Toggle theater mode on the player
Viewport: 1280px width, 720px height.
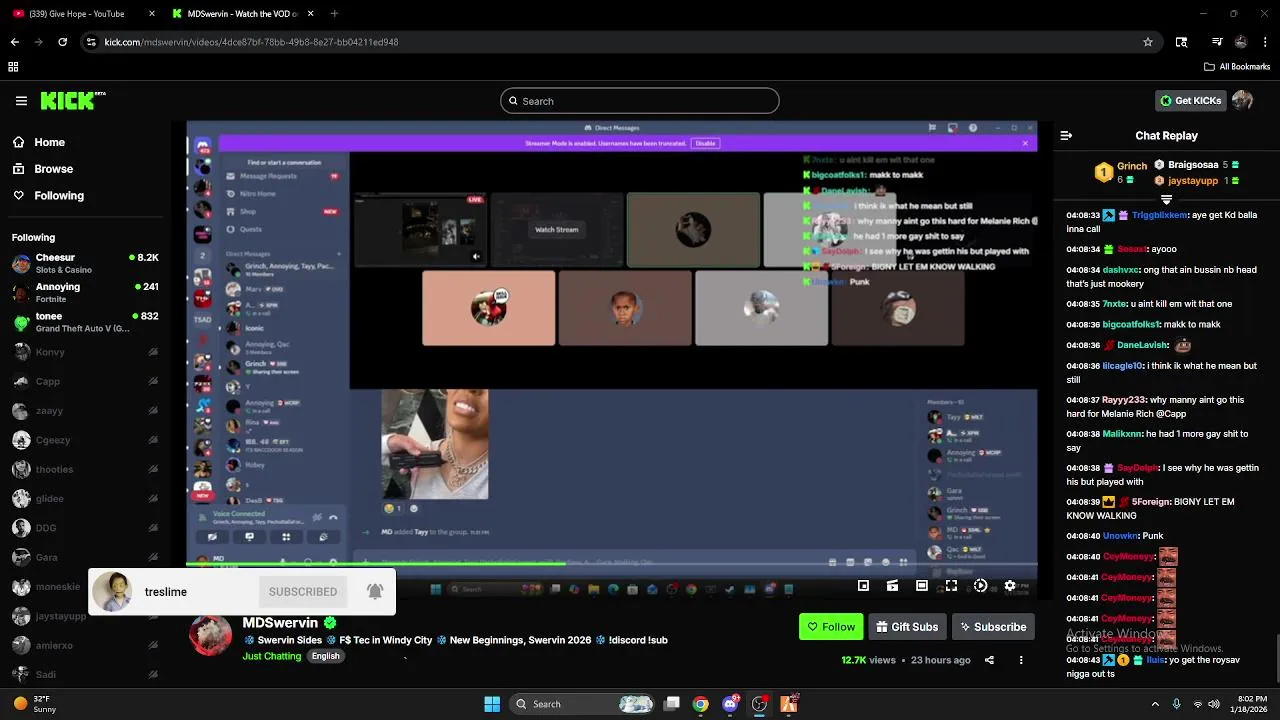pyautogui.click(x=922, y=586)
